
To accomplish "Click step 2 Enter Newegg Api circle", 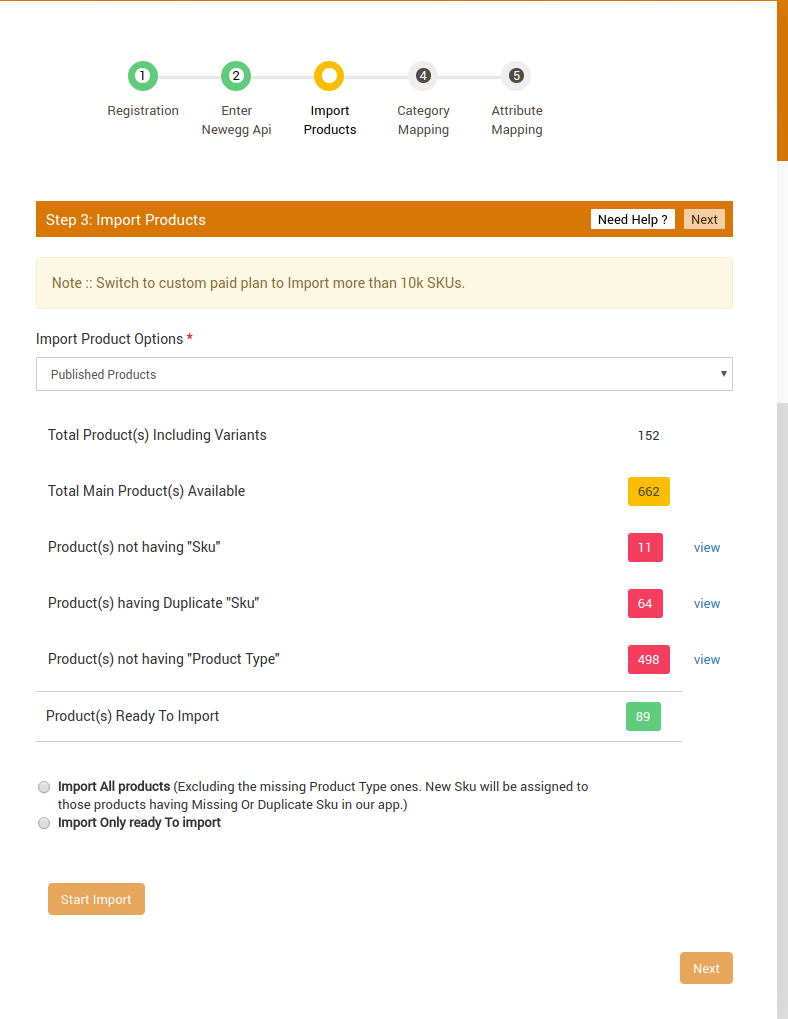I will (x=236, y=76).
